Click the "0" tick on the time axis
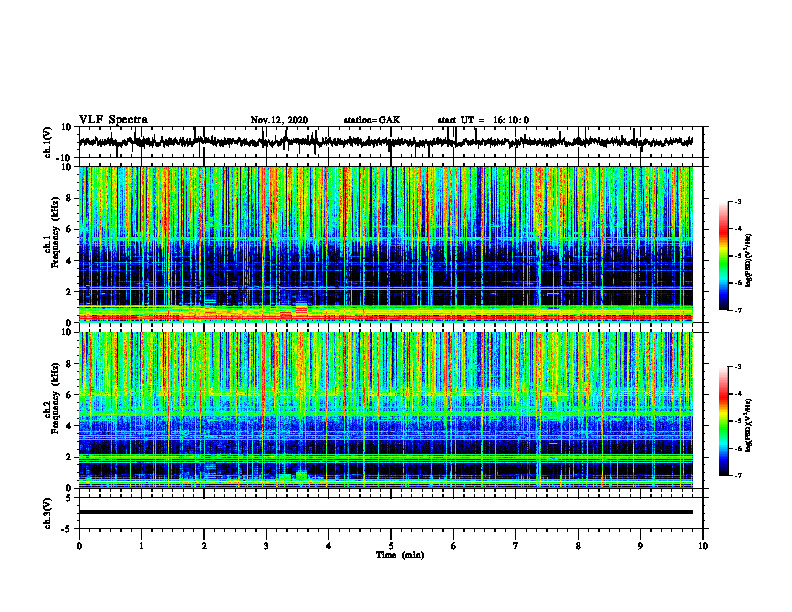The image size is (792, 612). click(x=79, y=546)
